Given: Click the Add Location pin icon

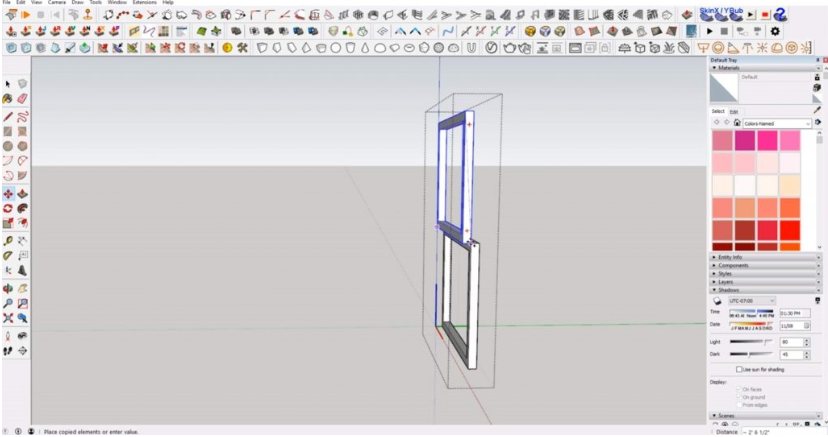Looking at the screenshot, I should coord(88,15).
